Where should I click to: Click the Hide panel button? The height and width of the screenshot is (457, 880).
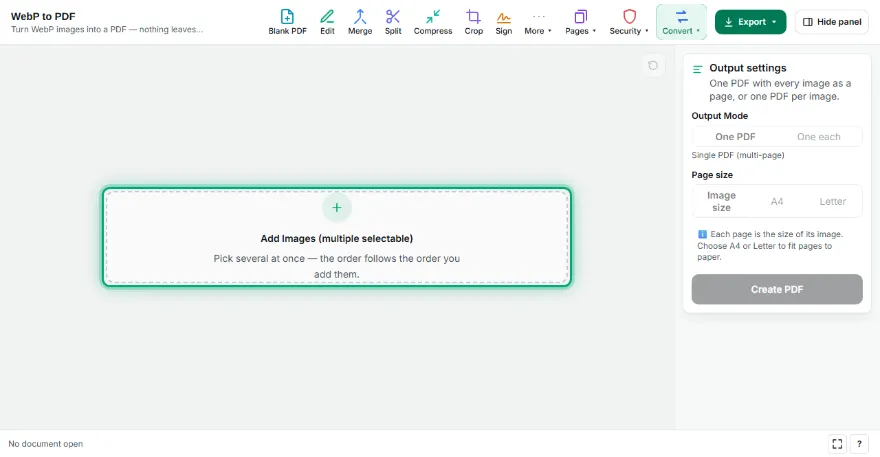tap(832, 22)
